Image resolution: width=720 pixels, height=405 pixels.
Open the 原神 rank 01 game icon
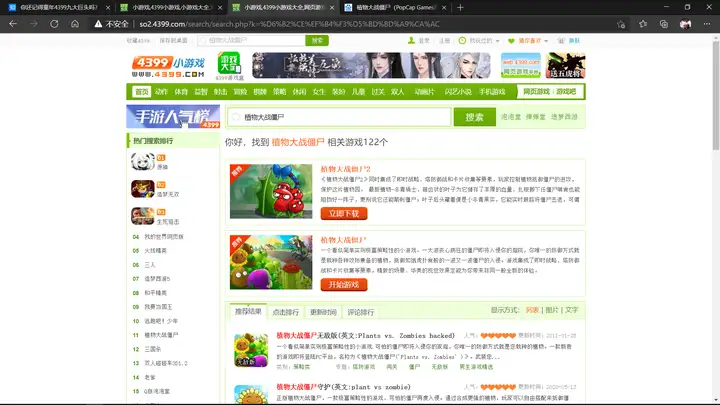point(142,162)
